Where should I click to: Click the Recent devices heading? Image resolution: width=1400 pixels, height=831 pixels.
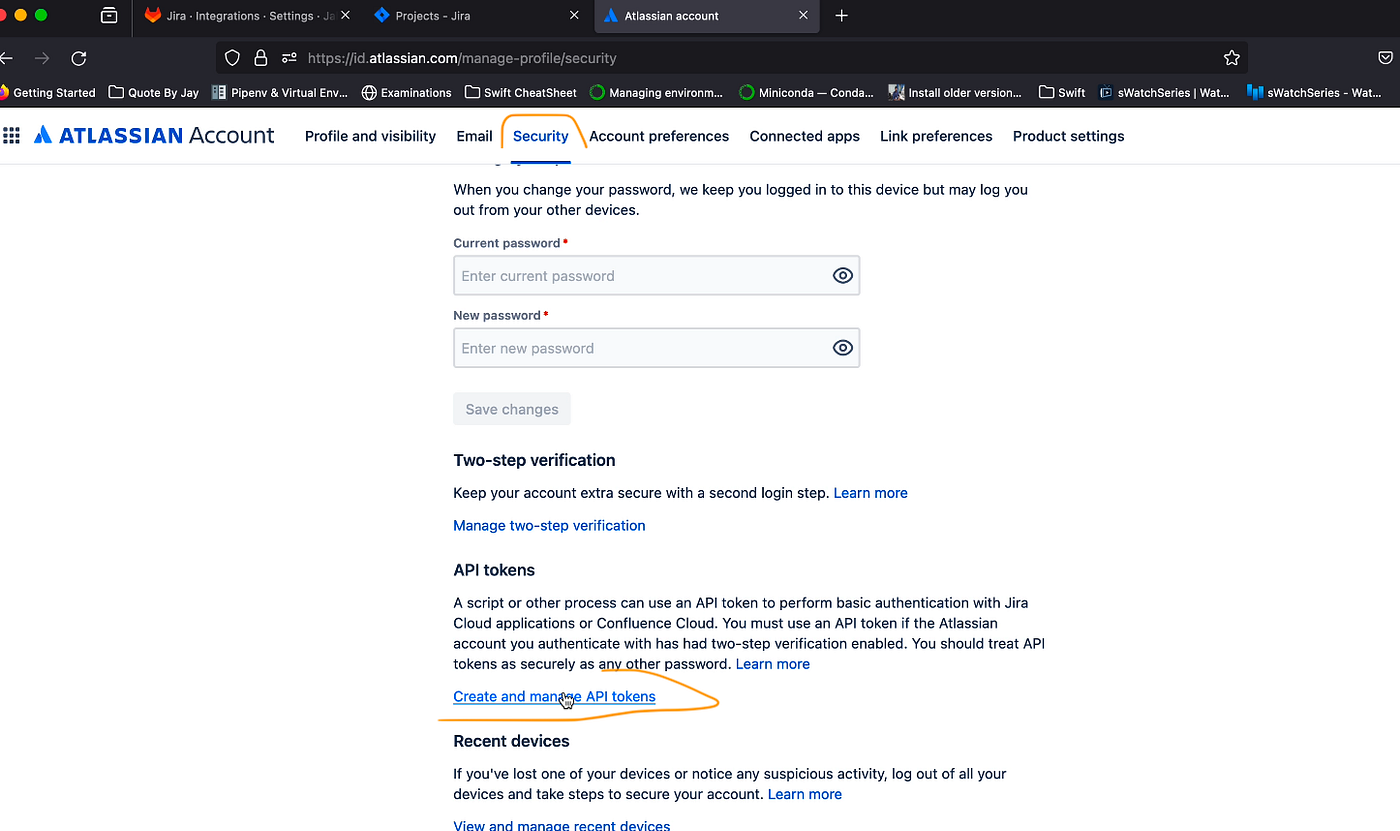click(x=511, y=741)
